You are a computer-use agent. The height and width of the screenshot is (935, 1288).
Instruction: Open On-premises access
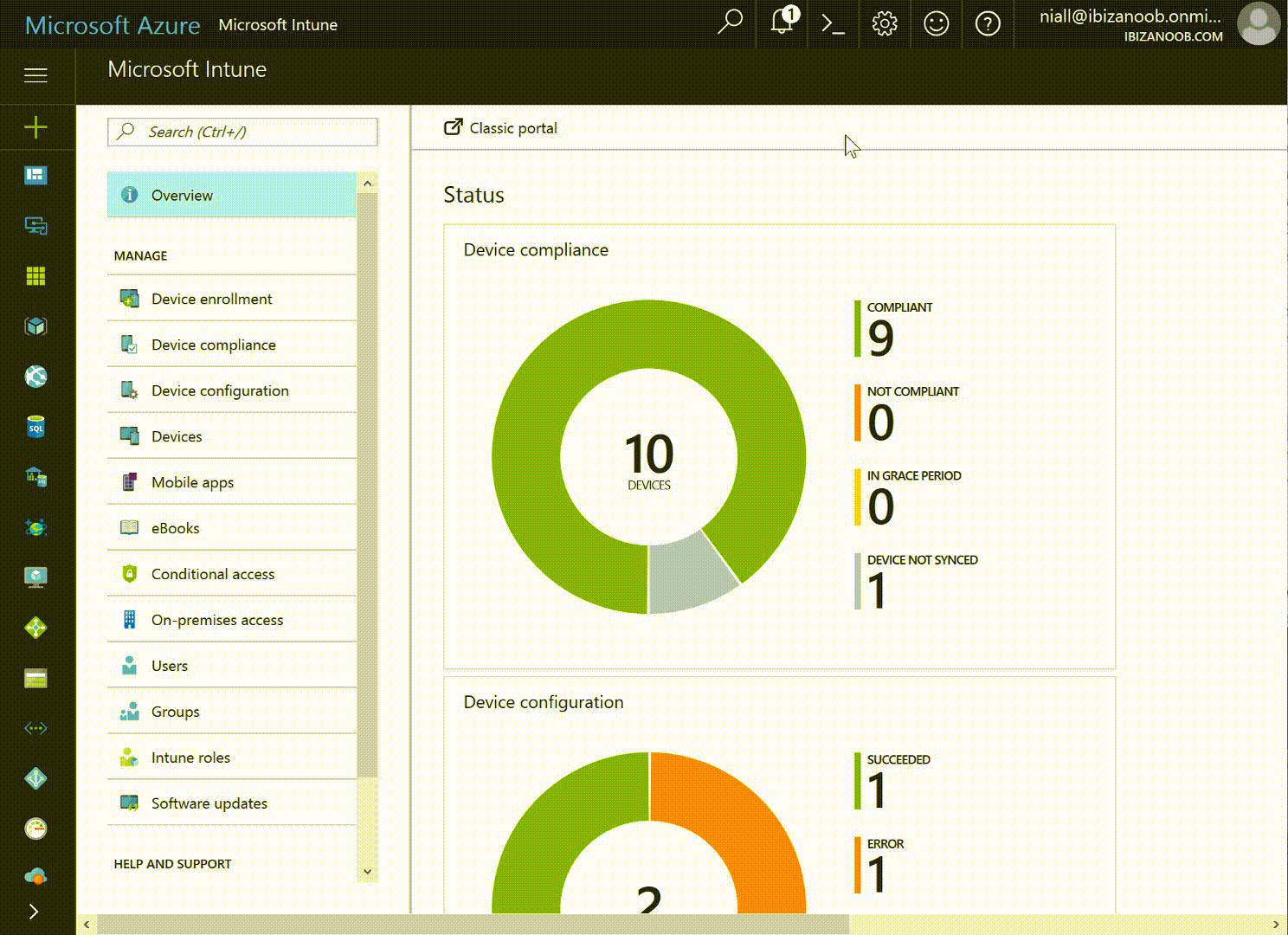point(231,620)
